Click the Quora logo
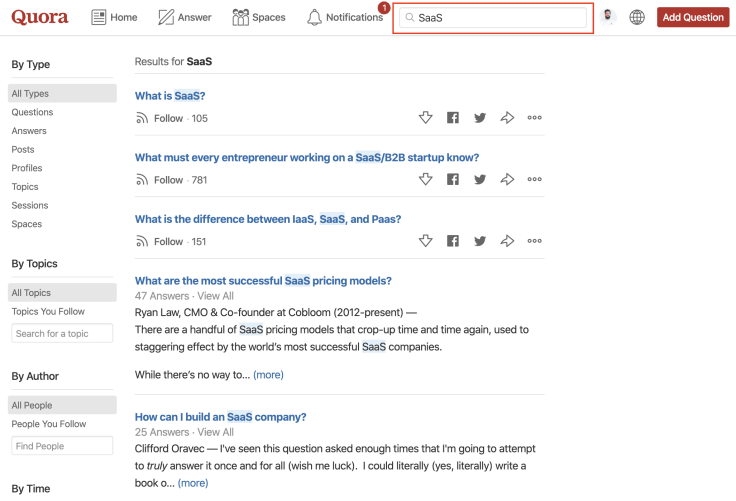This screenshot has width=736, height=501. pyautogui.click(x=40, y=17)
